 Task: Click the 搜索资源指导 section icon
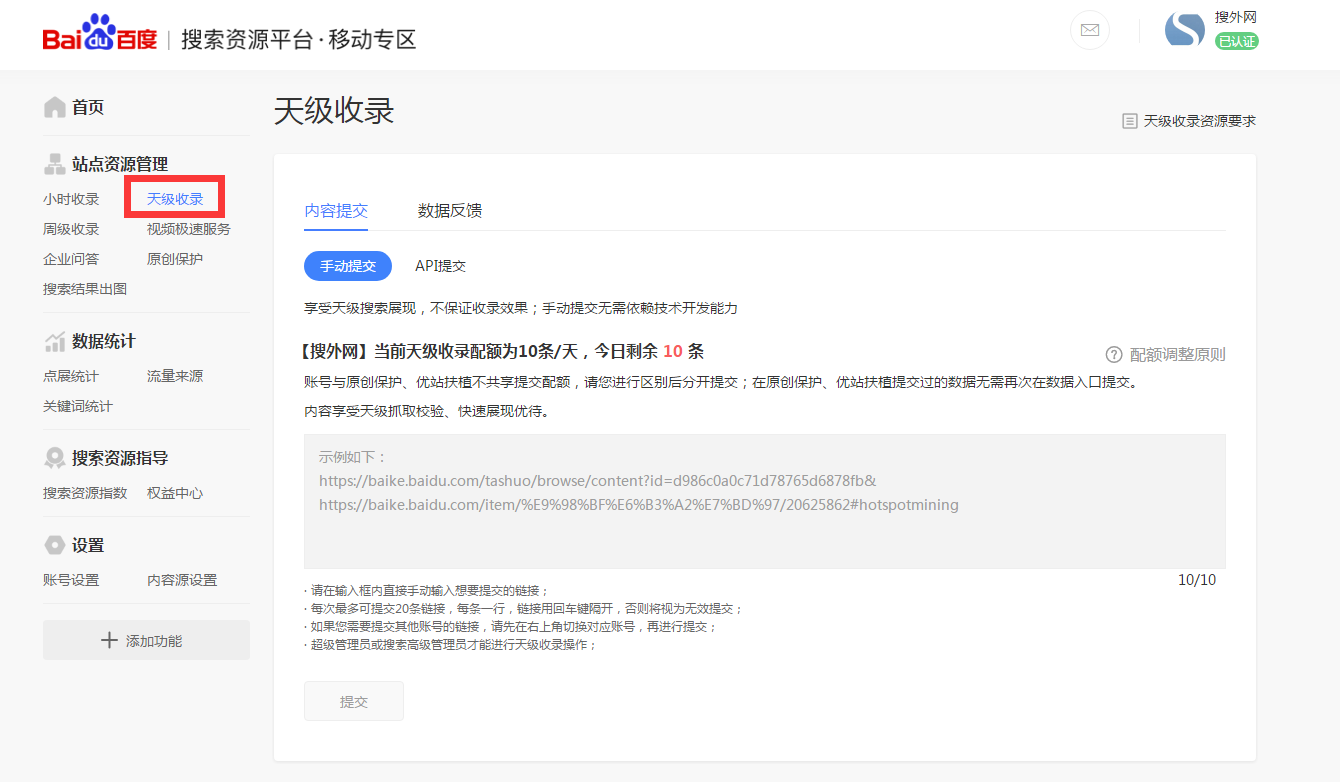click(55, 455)
